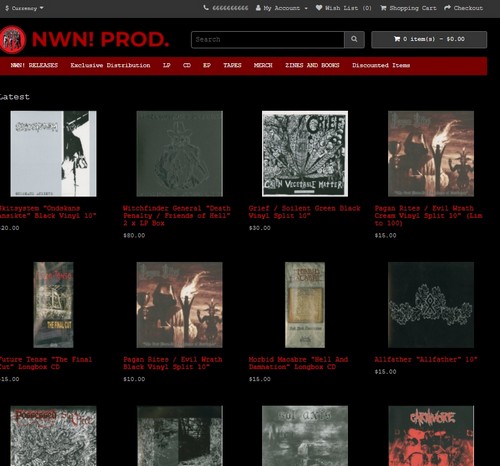Click the Grief / Soilent Green cover thumbnail
The width and height of the screenshot is (500, 466).
coord(305,154)
